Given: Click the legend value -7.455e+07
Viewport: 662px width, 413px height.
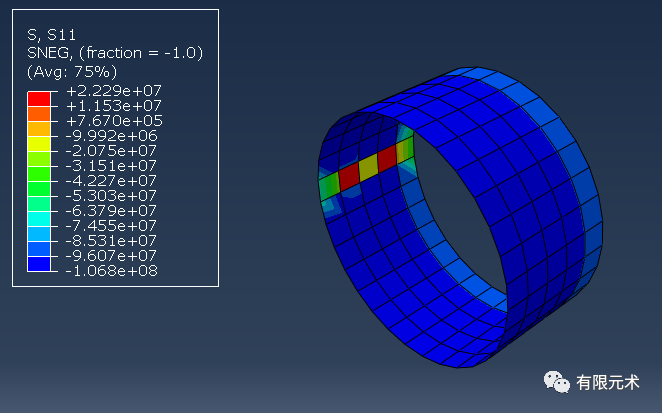Looking at the screenshot, I should pos(111,226).
